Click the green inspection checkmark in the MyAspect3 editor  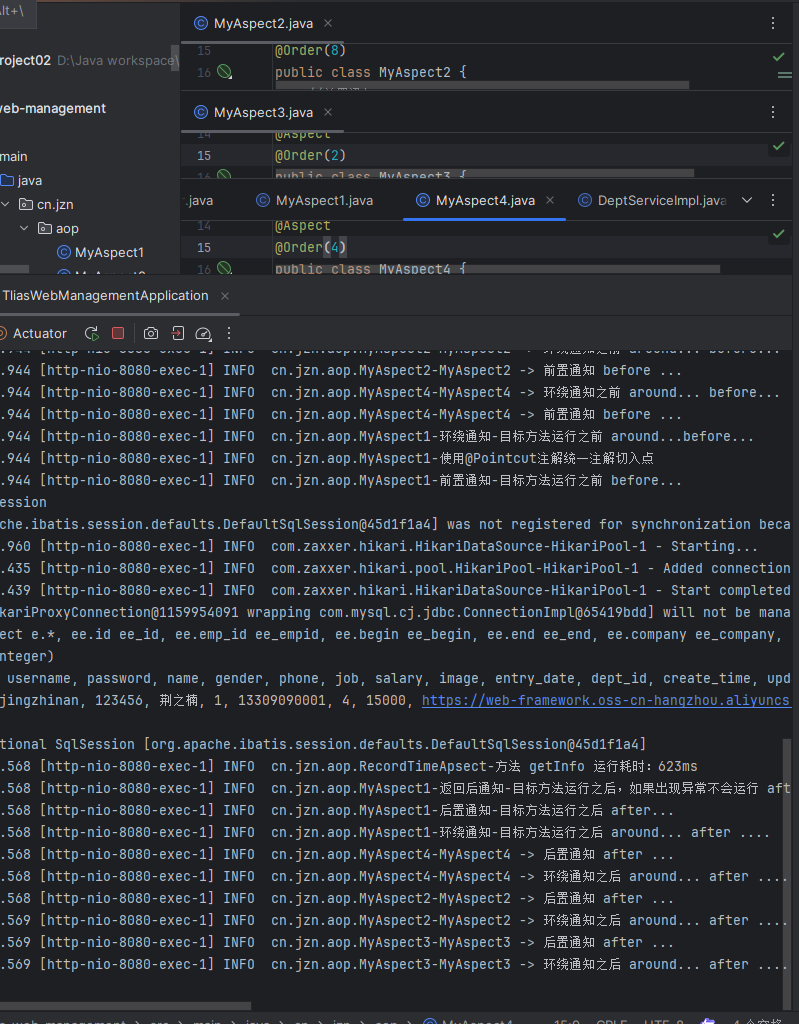779,146
